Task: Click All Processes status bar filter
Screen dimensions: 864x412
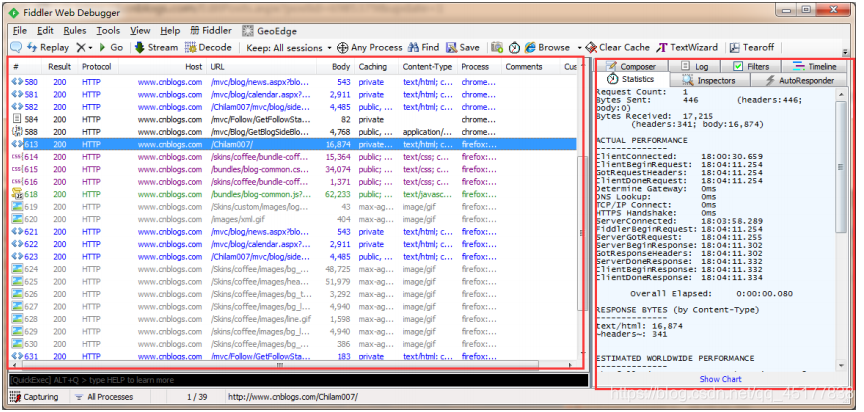Action: [x=105, y=397]
